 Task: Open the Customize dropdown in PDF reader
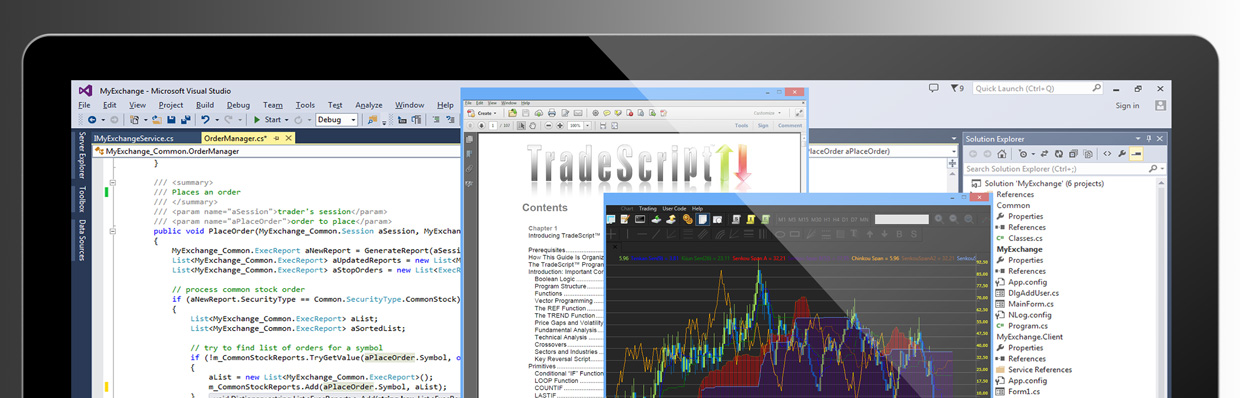click(x=768, y=113)
